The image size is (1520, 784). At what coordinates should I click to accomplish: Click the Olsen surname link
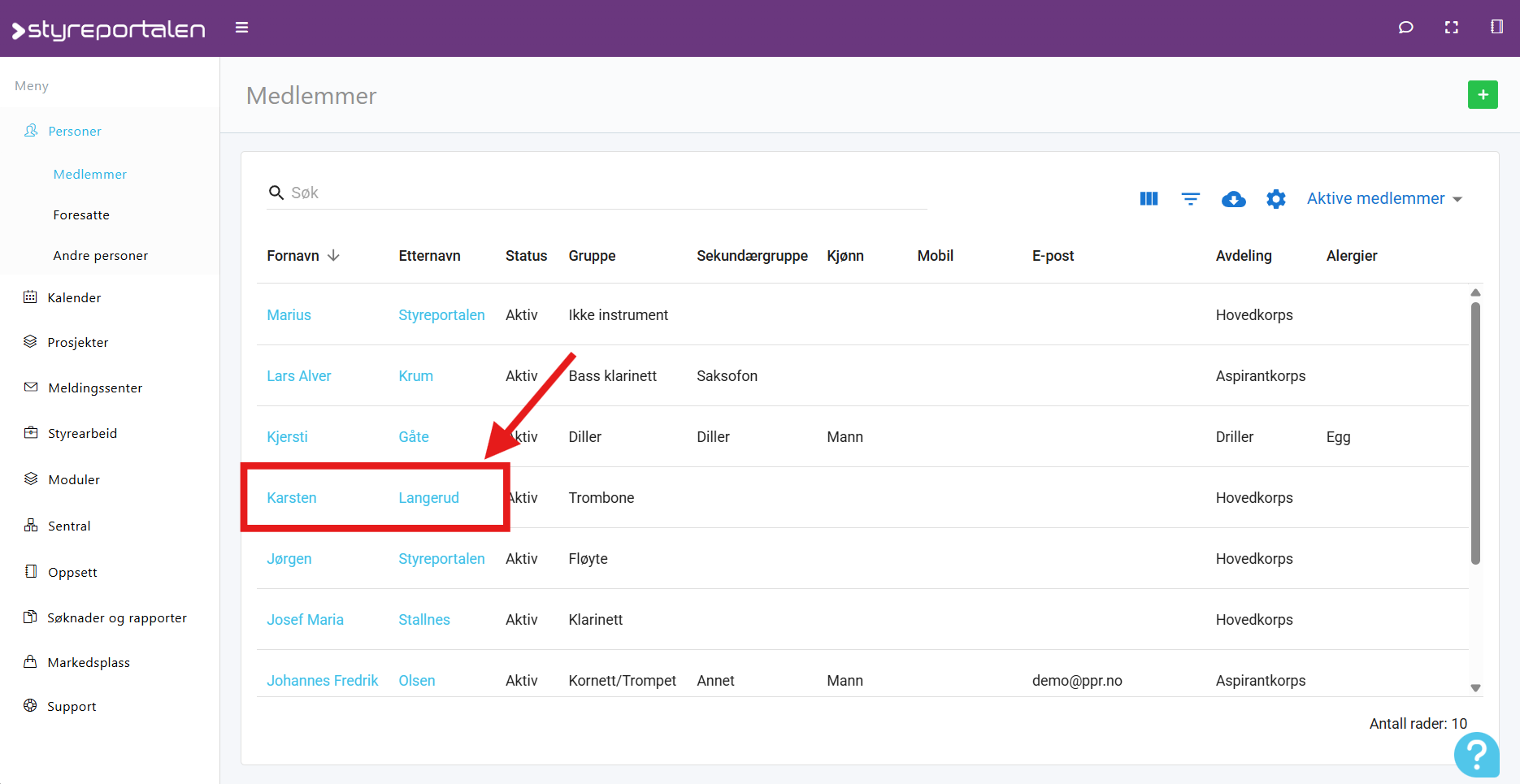tap(417, 681)
